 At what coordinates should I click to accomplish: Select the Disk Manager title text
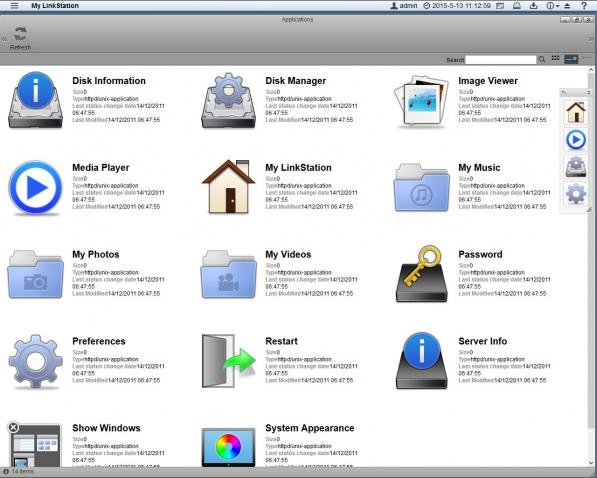[x=295, y=81]
